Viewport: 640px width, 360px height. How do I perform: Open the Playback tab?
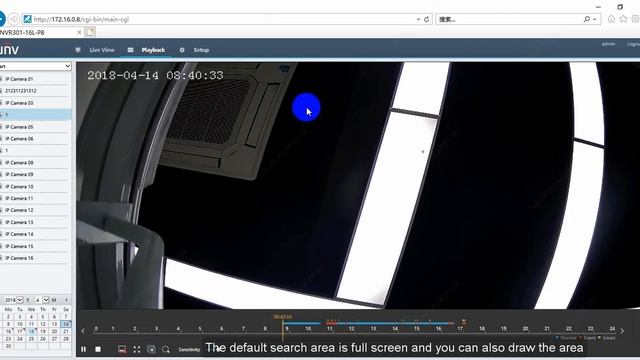coord(153,50)
